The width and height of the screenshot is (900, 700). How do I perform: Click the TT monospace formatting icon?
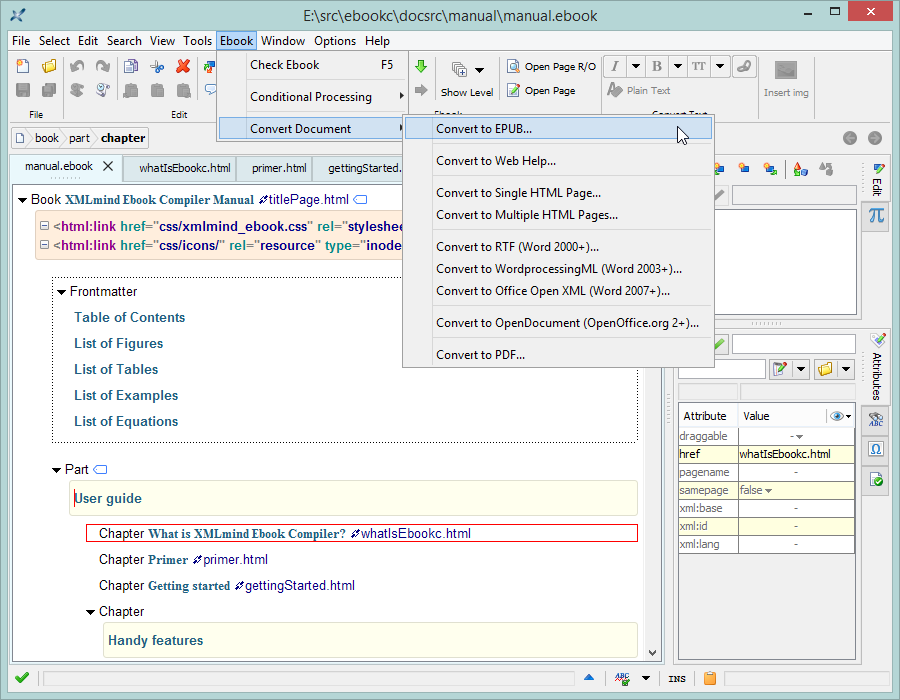[699, 66]
